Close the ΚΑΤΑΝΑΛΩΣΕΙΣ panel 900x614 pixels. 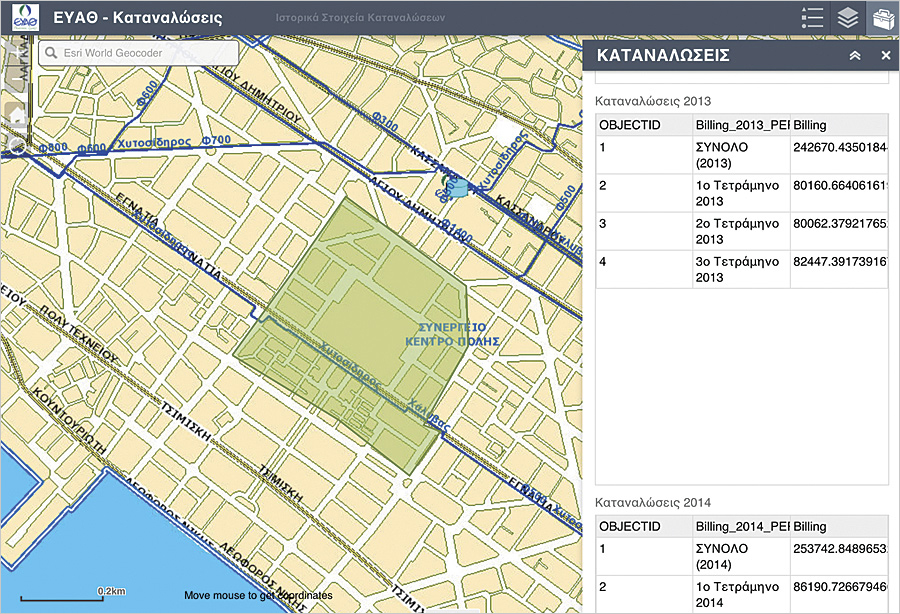click(x=886, y=56)
